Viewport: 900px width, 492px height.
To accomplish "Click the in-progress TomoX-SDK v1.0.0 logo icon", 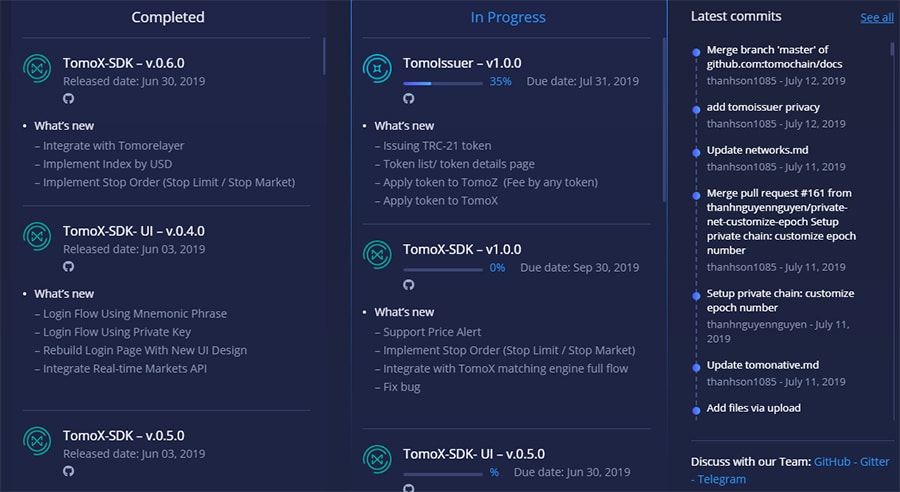I will pos(378,255).
